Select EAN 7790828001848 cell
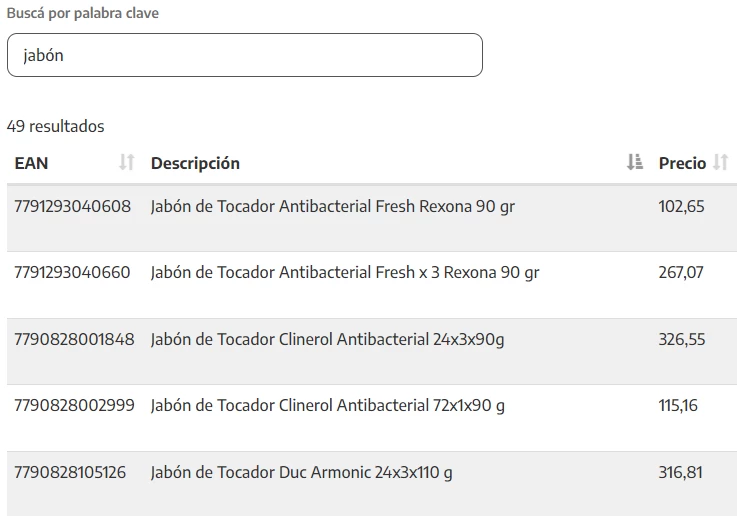The height and width of the screenshot is (516, 737). point(74,339)
